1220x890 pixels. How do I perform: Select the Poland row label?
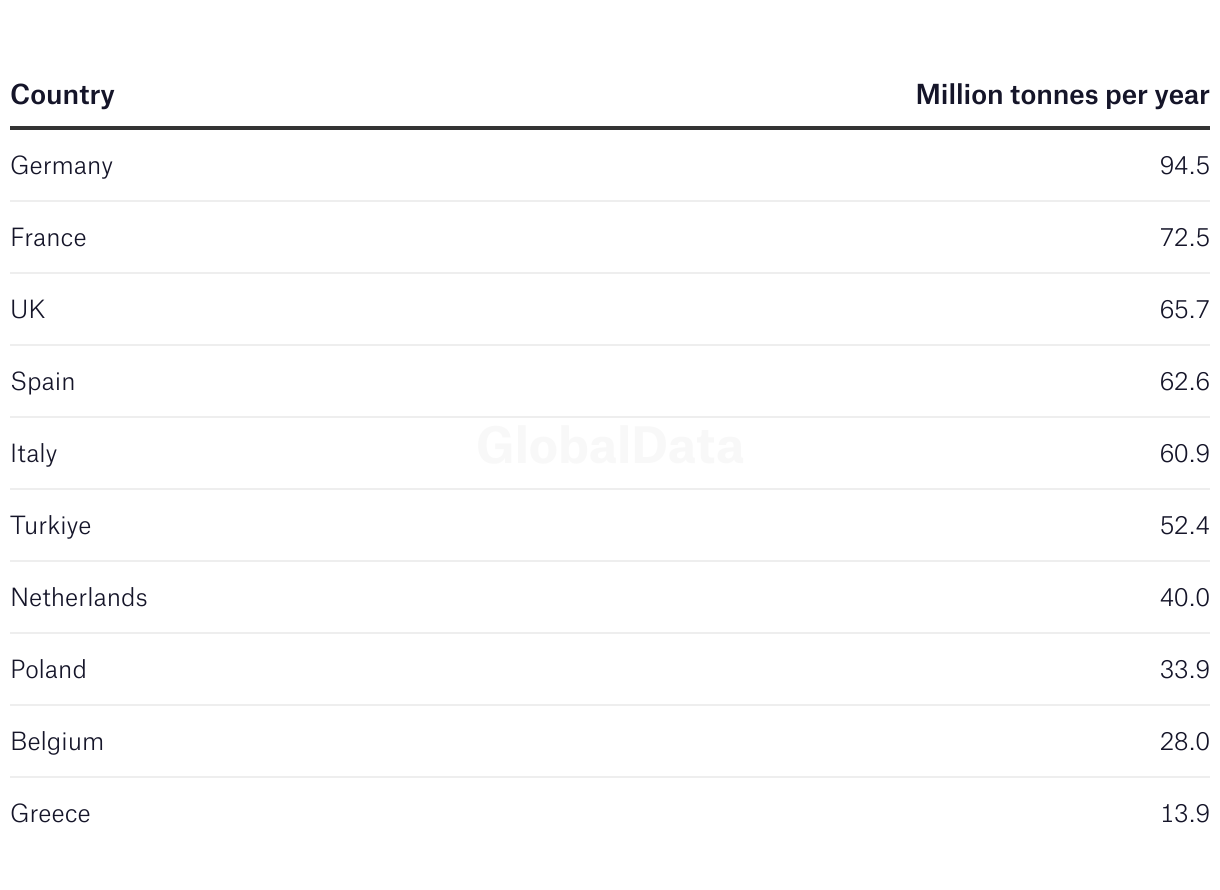pyautogui.click(x=48, y=669)
